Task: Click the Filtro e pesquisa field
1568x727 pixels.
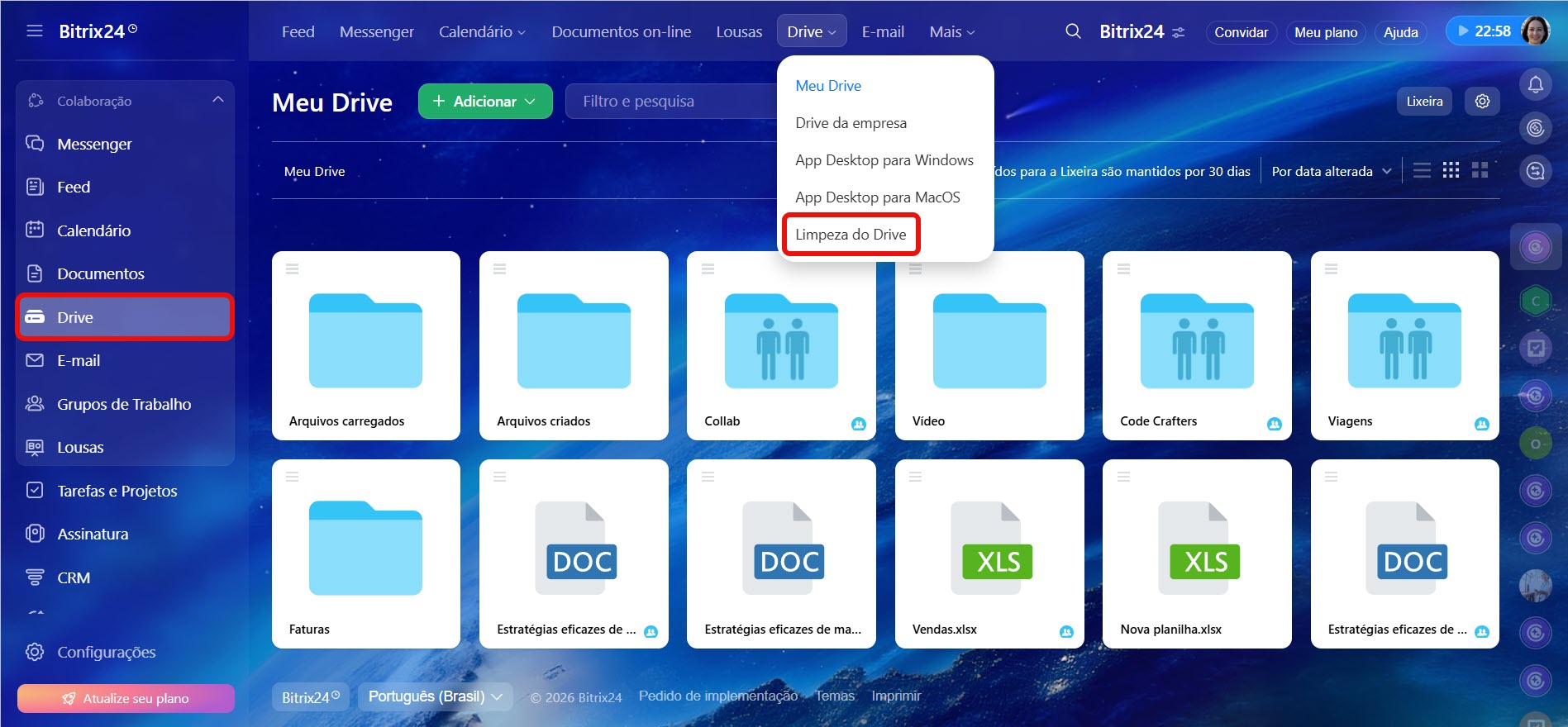Action: coord(670,102)
